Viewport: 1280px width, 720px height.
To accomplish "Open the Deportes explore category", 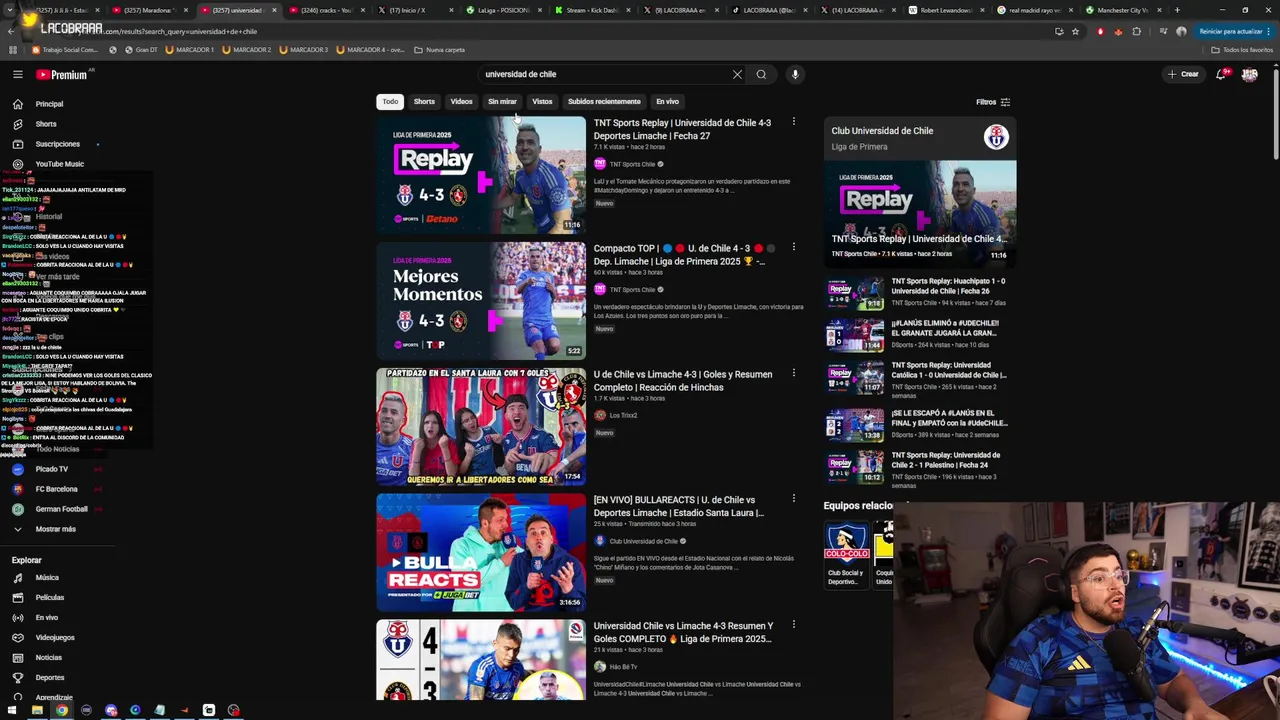I will pos(49,678).
